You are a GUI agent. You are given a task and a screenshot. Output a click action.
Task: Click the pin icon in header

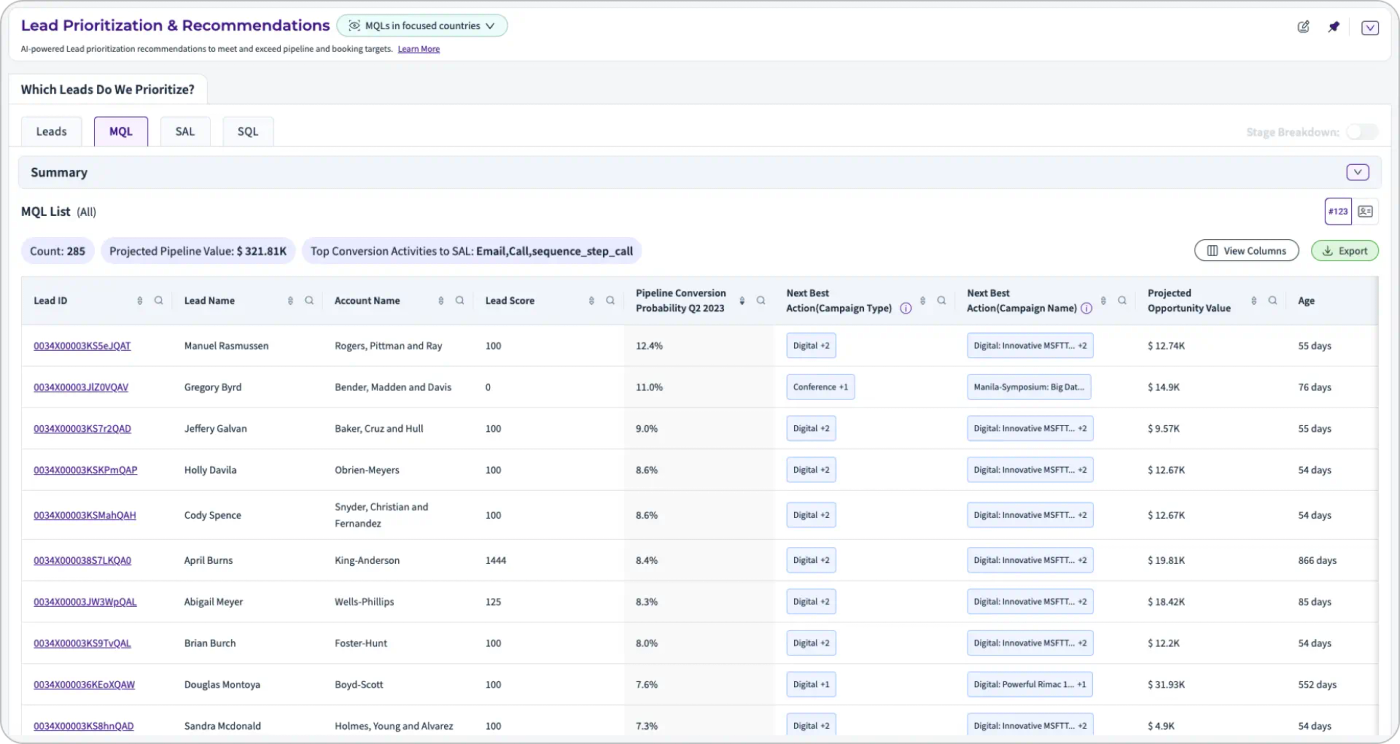tap(1333, 27)
